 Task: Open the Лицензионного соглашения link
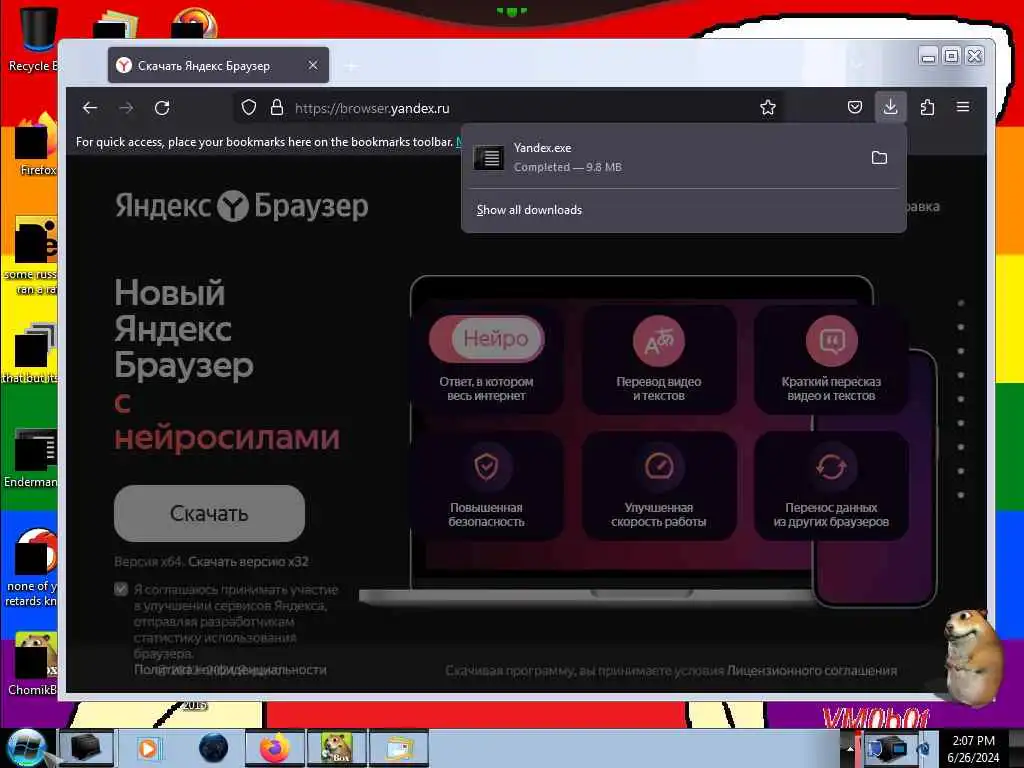point(812,671)
